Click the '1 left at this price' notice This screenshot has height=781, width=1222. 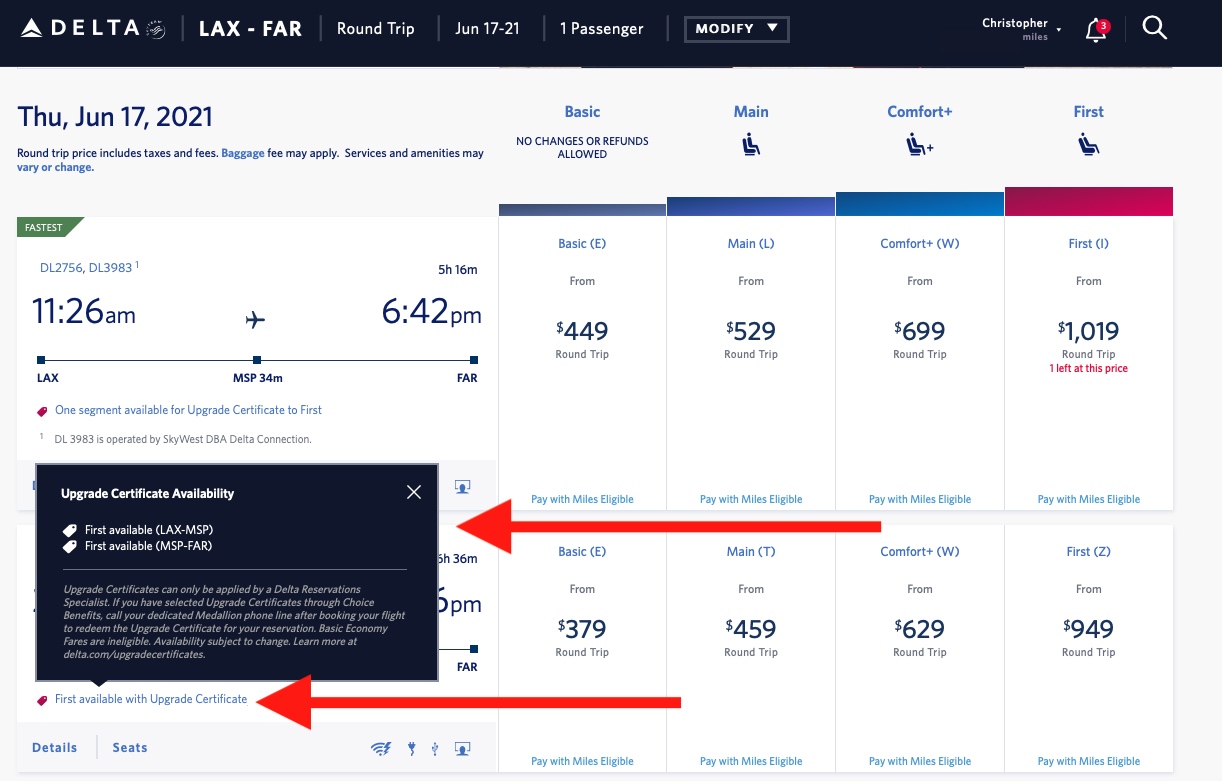tap(1089, 369)
